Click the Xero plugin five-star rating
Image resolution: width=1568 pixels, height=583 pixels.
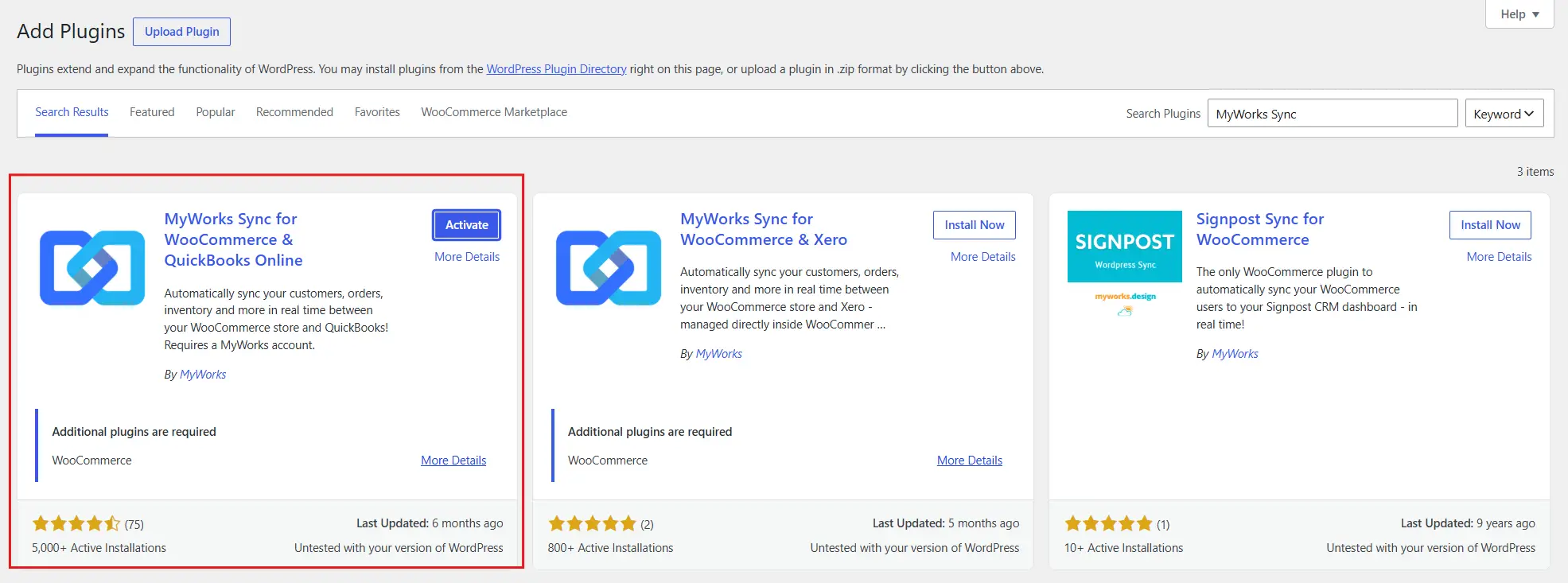click(593, 523)
